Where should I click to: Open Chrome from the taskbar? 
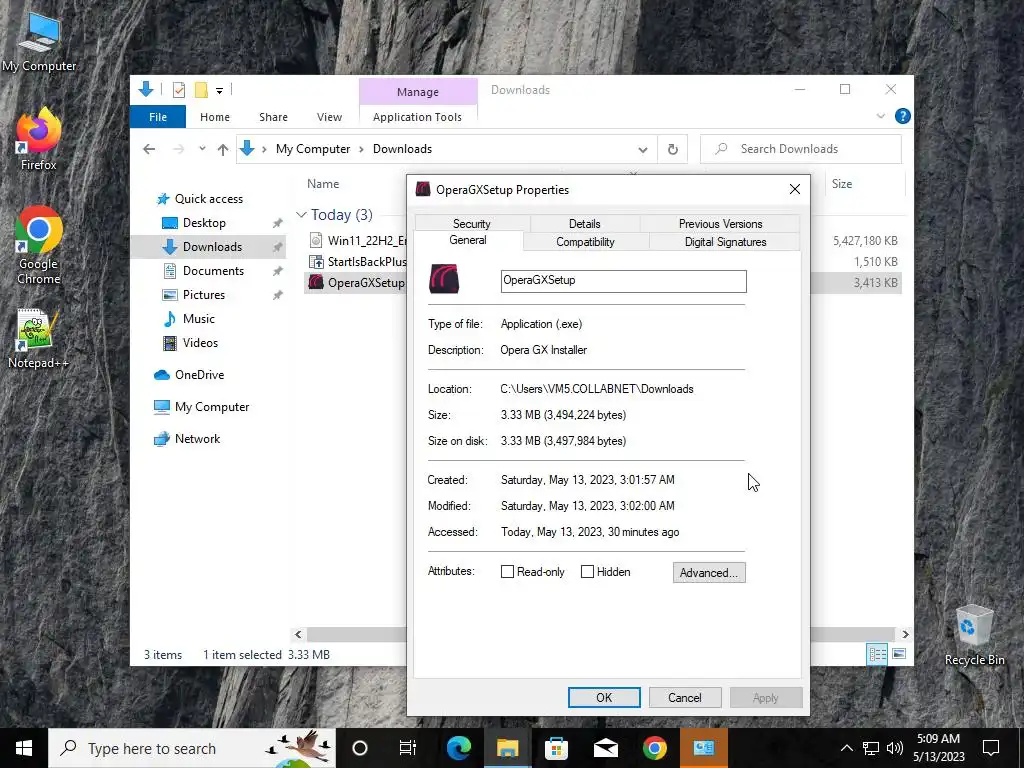click(x=654, y=748)
